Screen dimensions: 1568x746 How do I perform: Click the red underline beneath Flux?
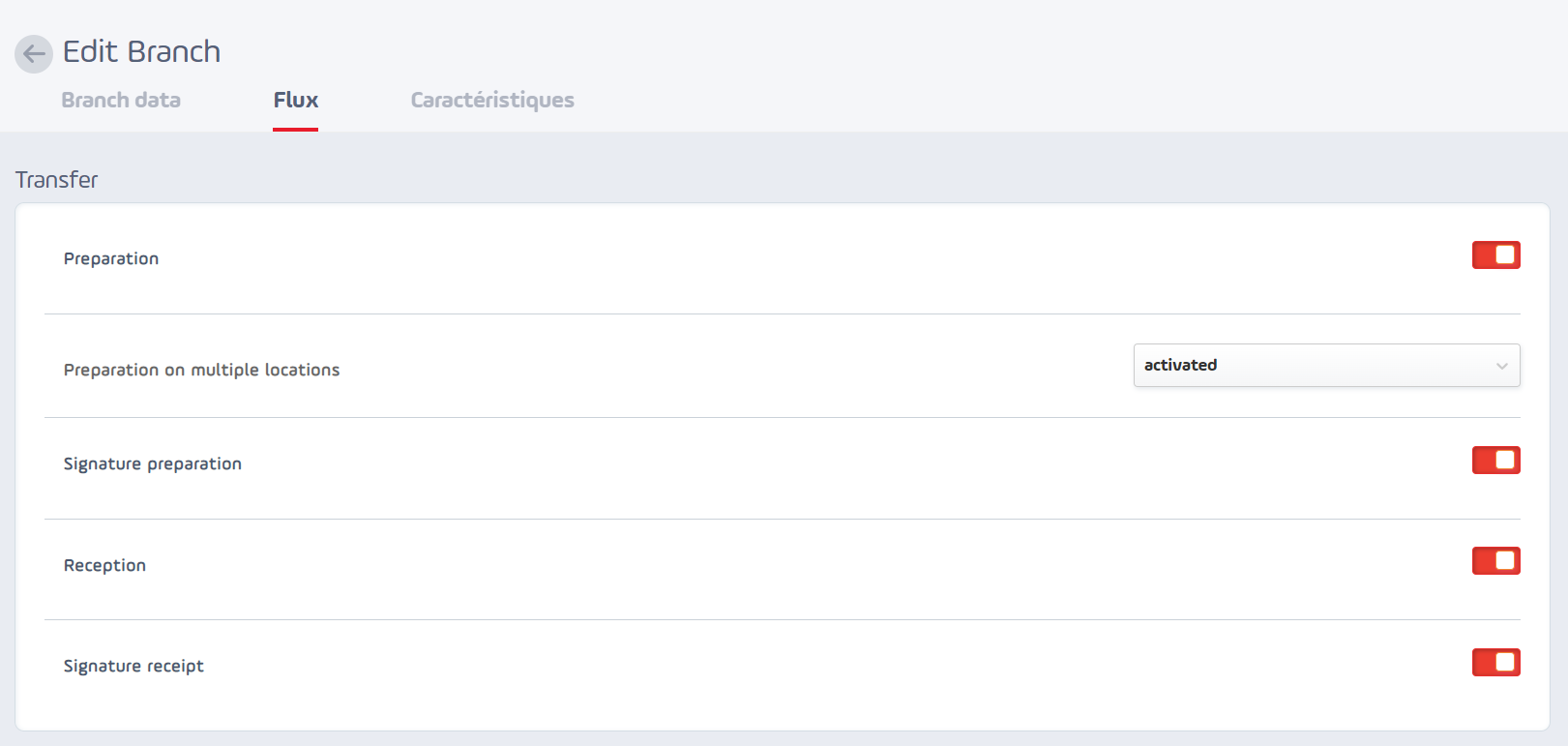(x=295, y=130)
